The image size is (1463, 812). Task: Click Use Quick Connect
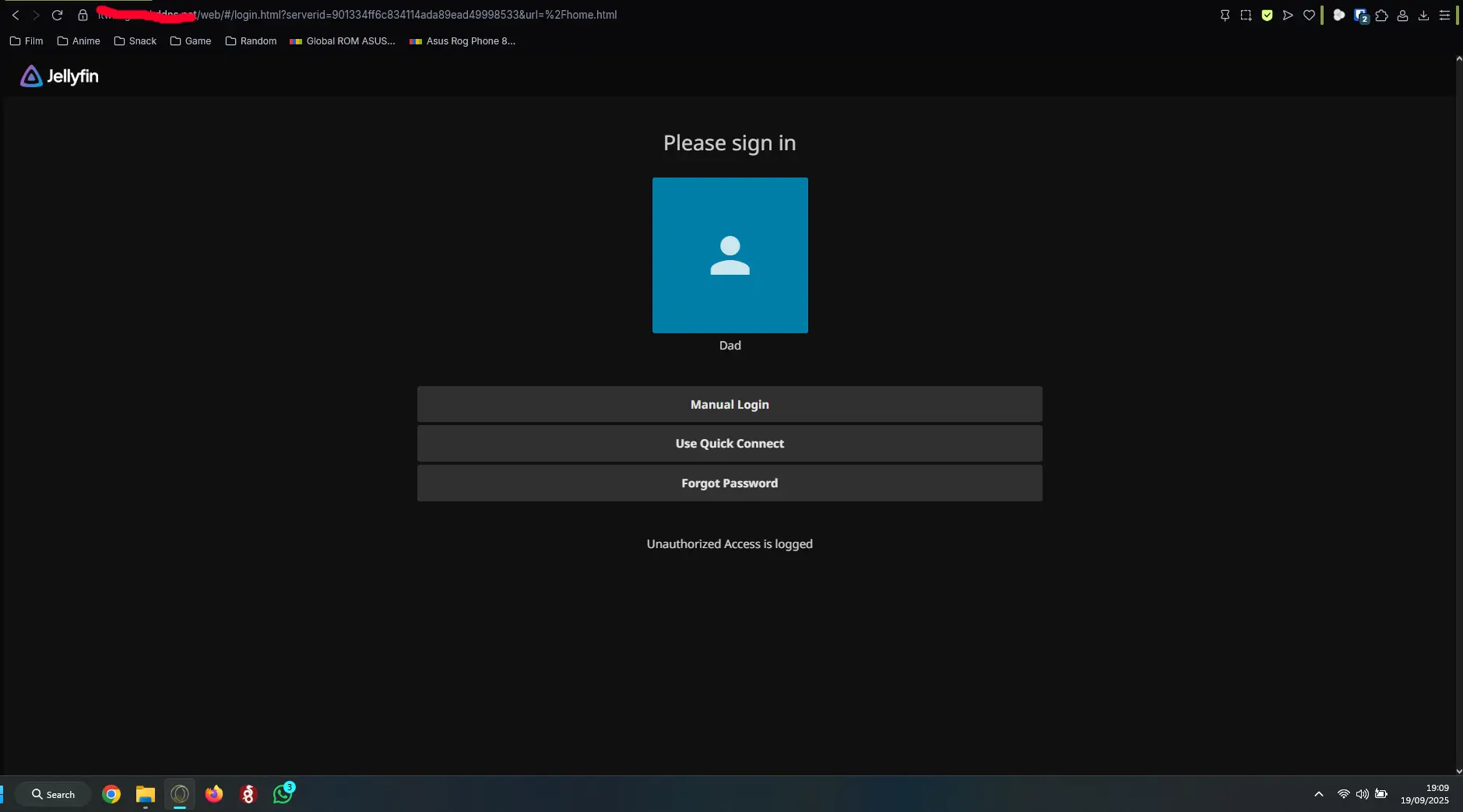(x=729, y=443)
